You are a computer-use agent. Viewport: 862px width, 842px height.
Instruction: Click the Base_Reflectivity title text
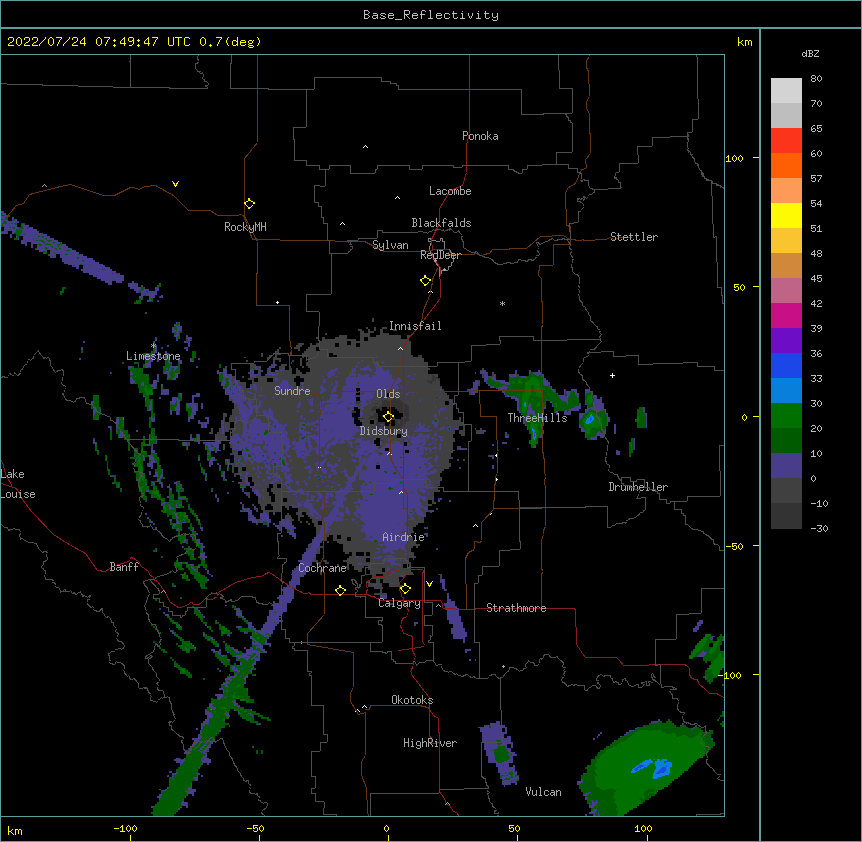[x=431, y=15]
